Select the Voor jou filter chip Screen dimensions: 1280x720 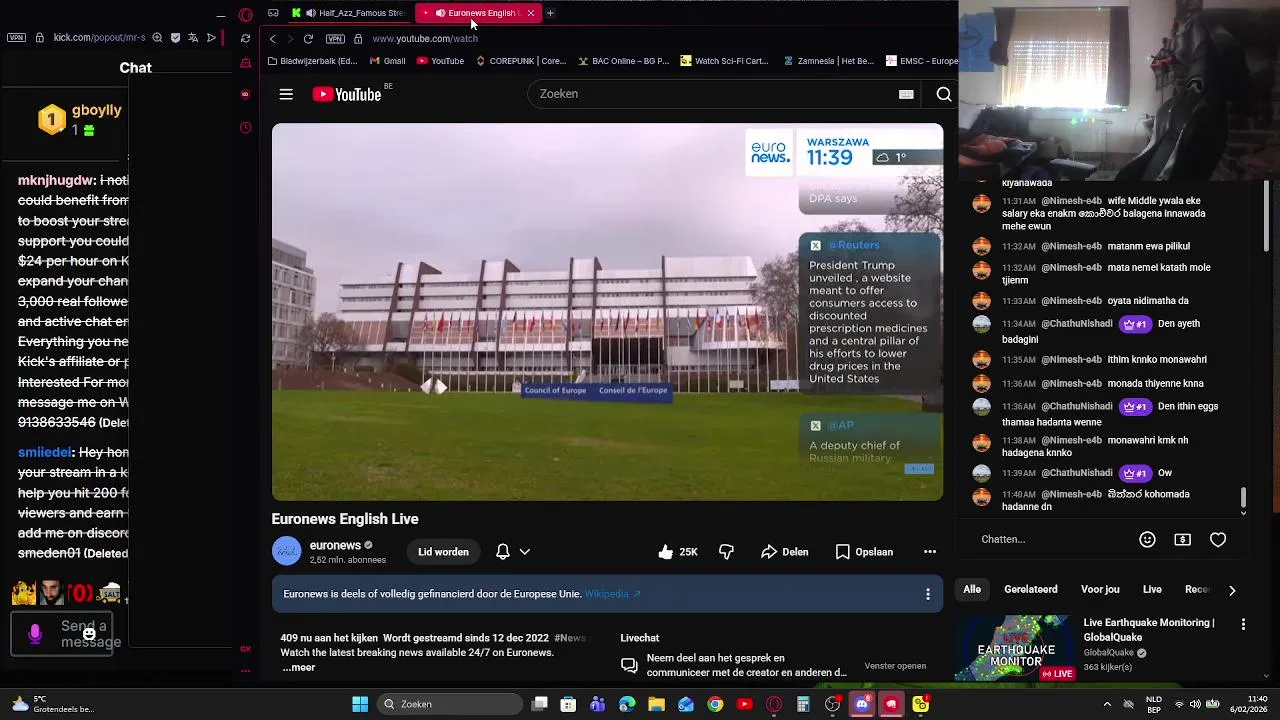(x=1100, y=590)
